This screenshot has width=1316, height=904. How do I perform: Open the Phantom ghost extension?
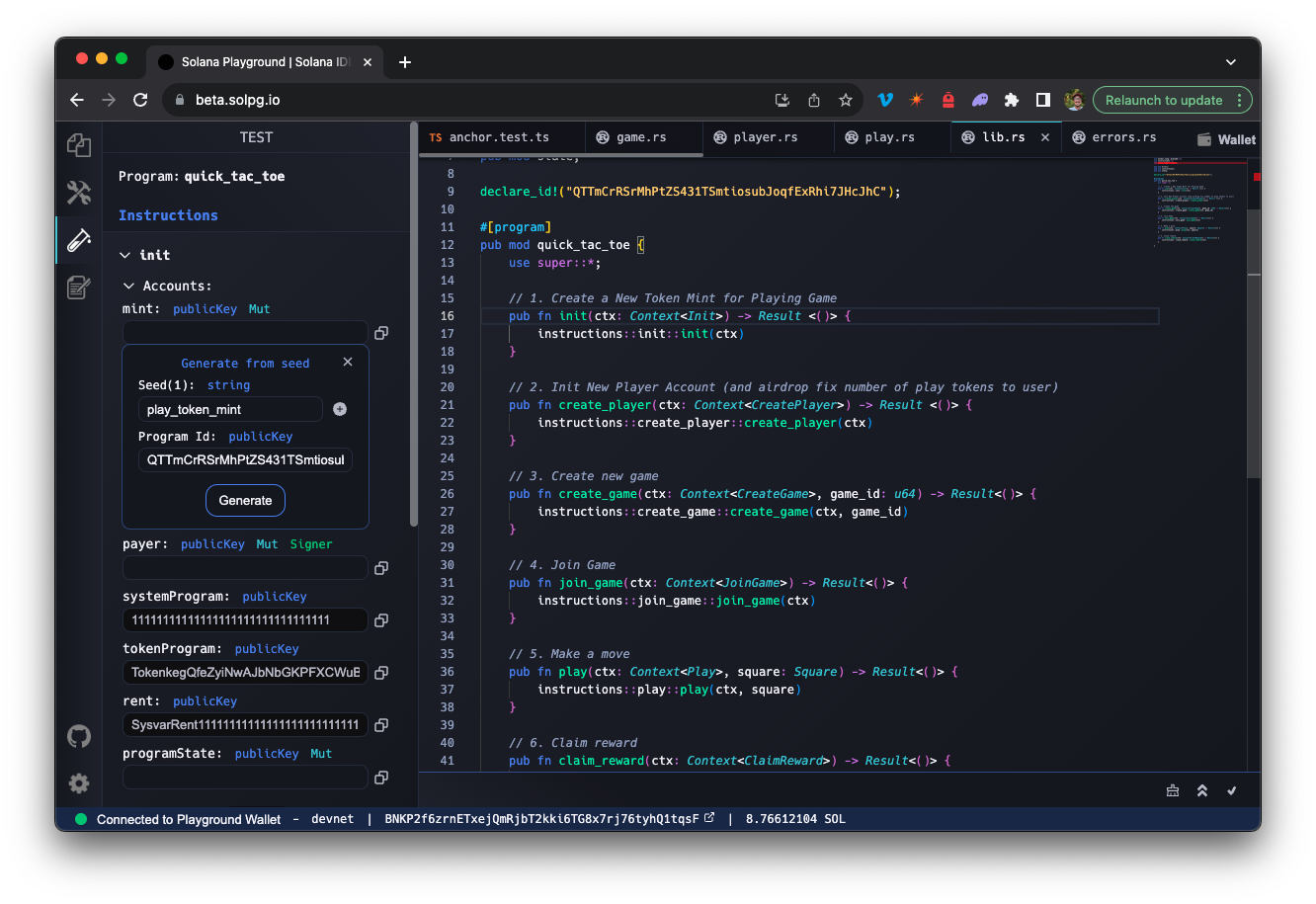980,100
